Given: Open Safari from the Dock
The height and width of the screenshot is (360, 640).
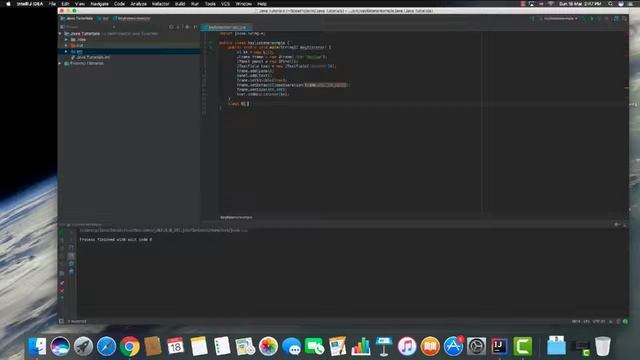Looking at the screenshot, I should tap(107, 347).
